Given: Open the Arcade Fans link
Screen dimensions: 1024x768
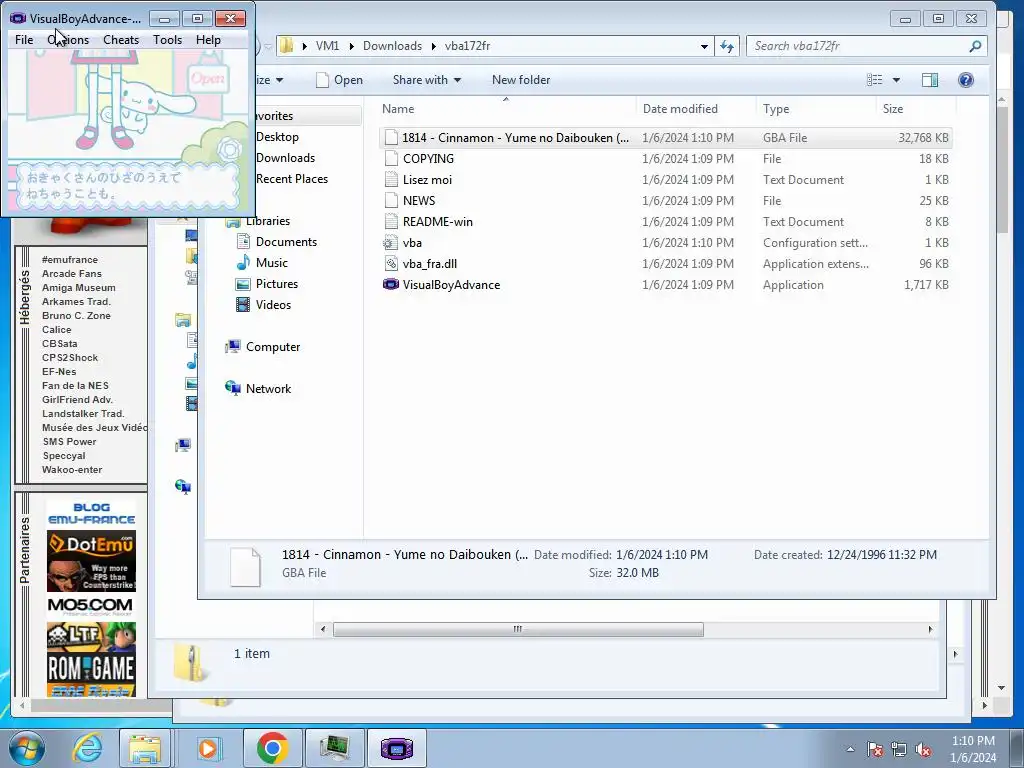Looking at the screenshot, I should click(x=71, y=274).
